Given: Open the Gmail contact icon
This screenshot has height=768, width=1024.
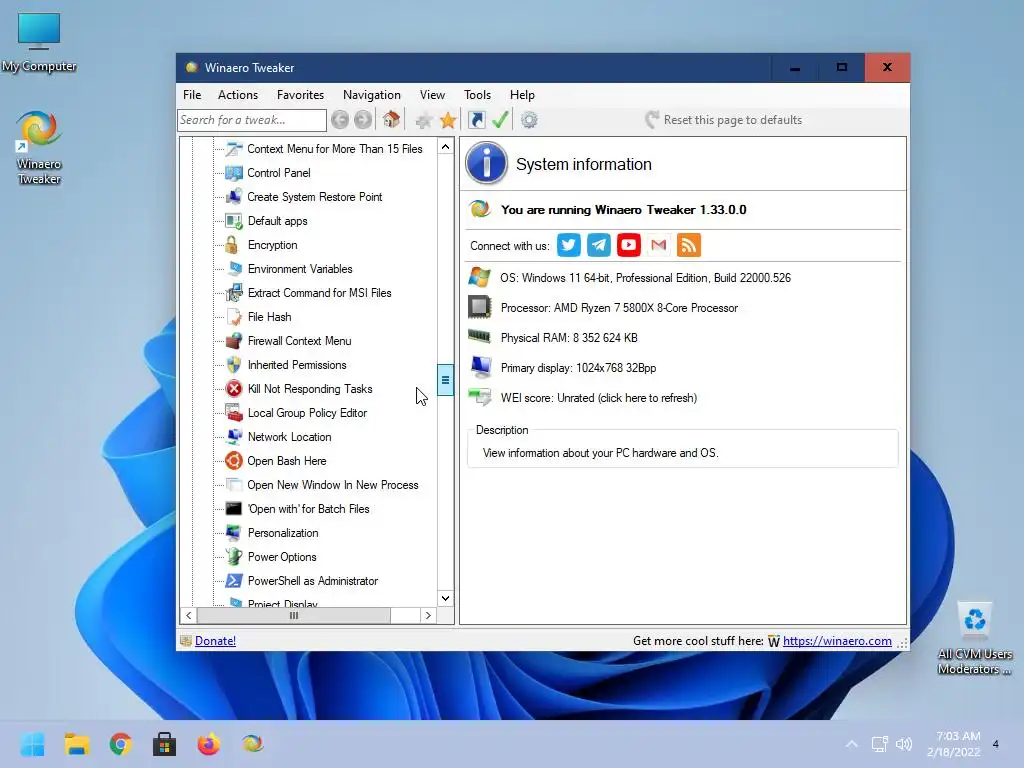Looking at the screenshot, I should [x=659, y=245].
